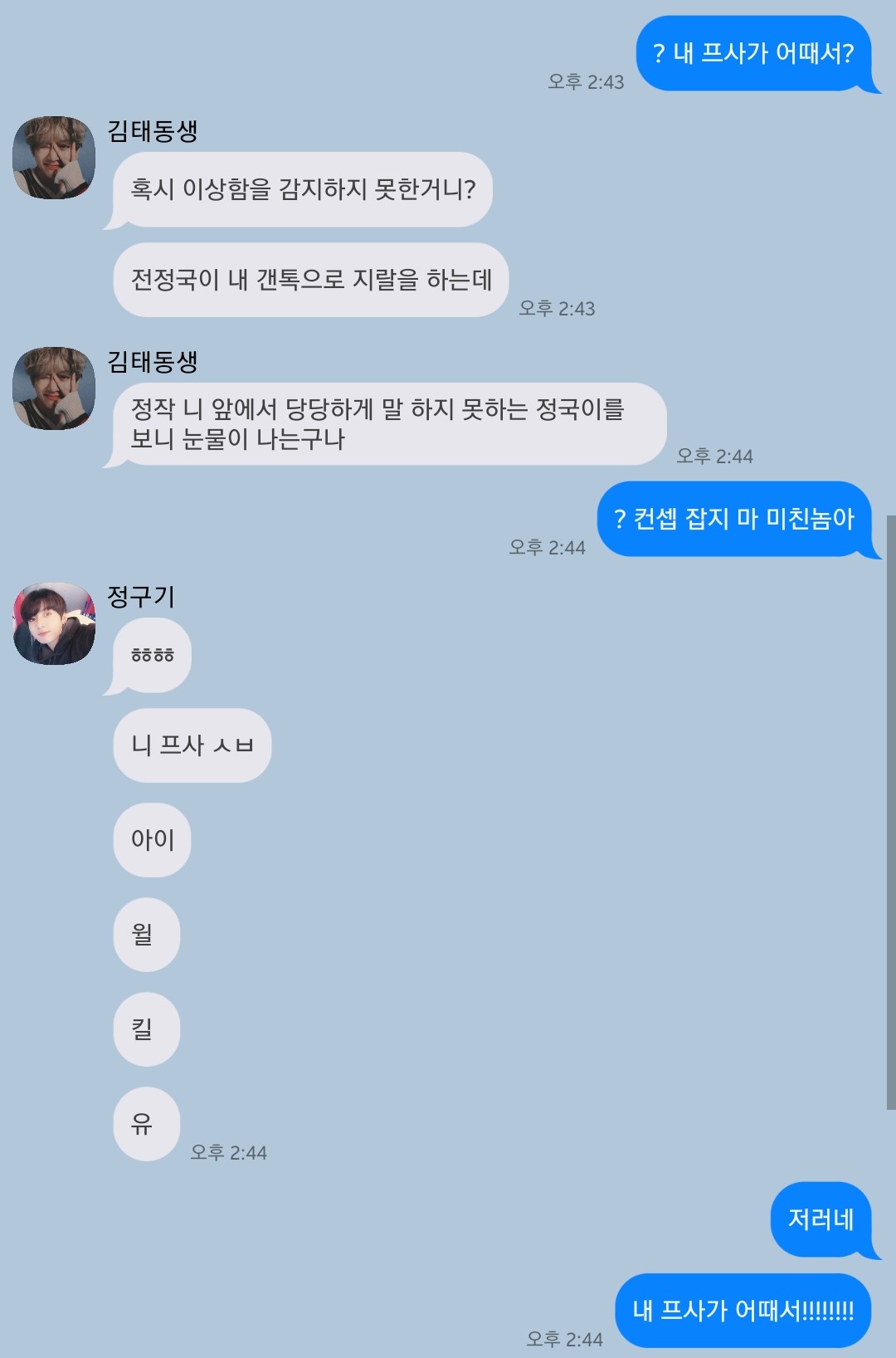This screenshot has width=896, height=1358.
Task: Click the second 김태동생 name label
Action: [153, 361]
